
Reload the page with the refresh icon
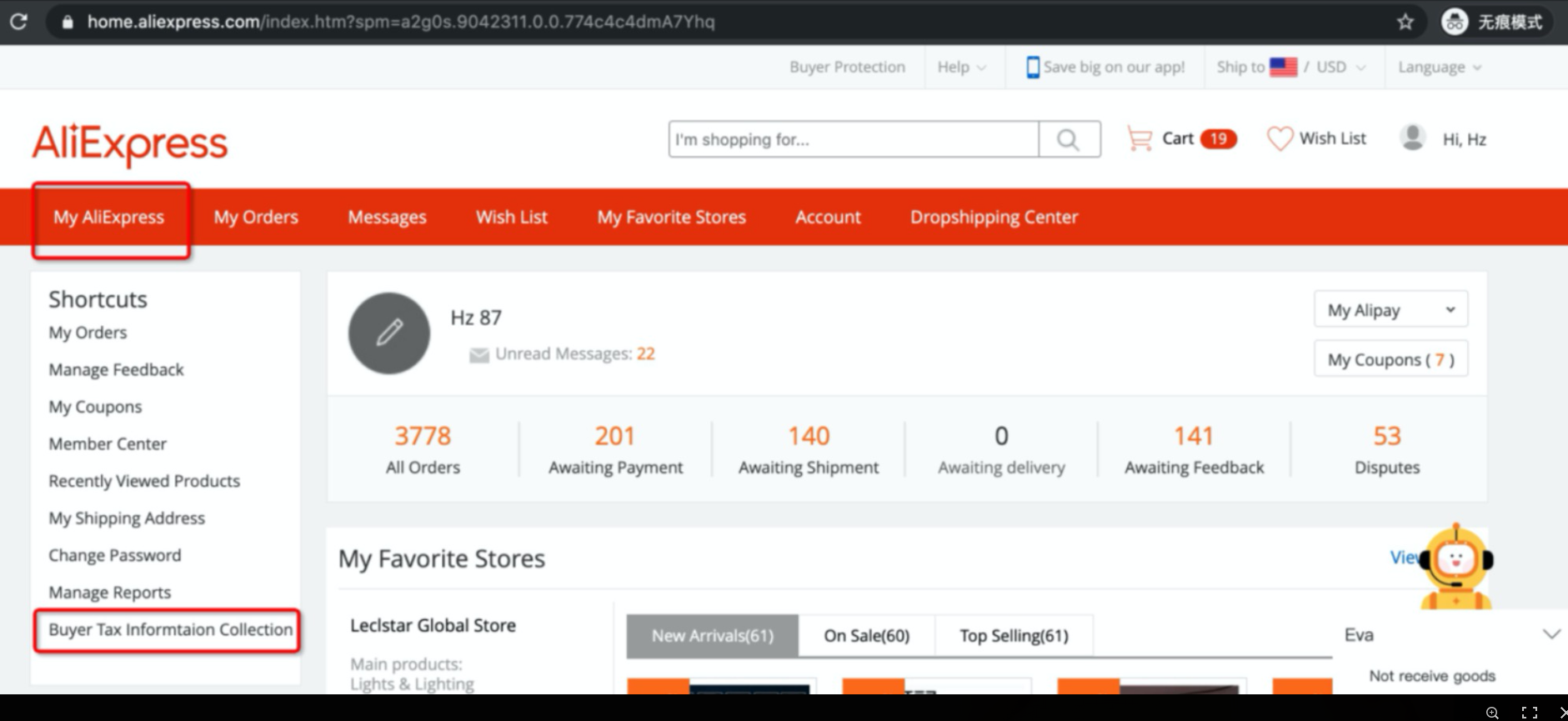pyautogui.click(x=18, y=22)
